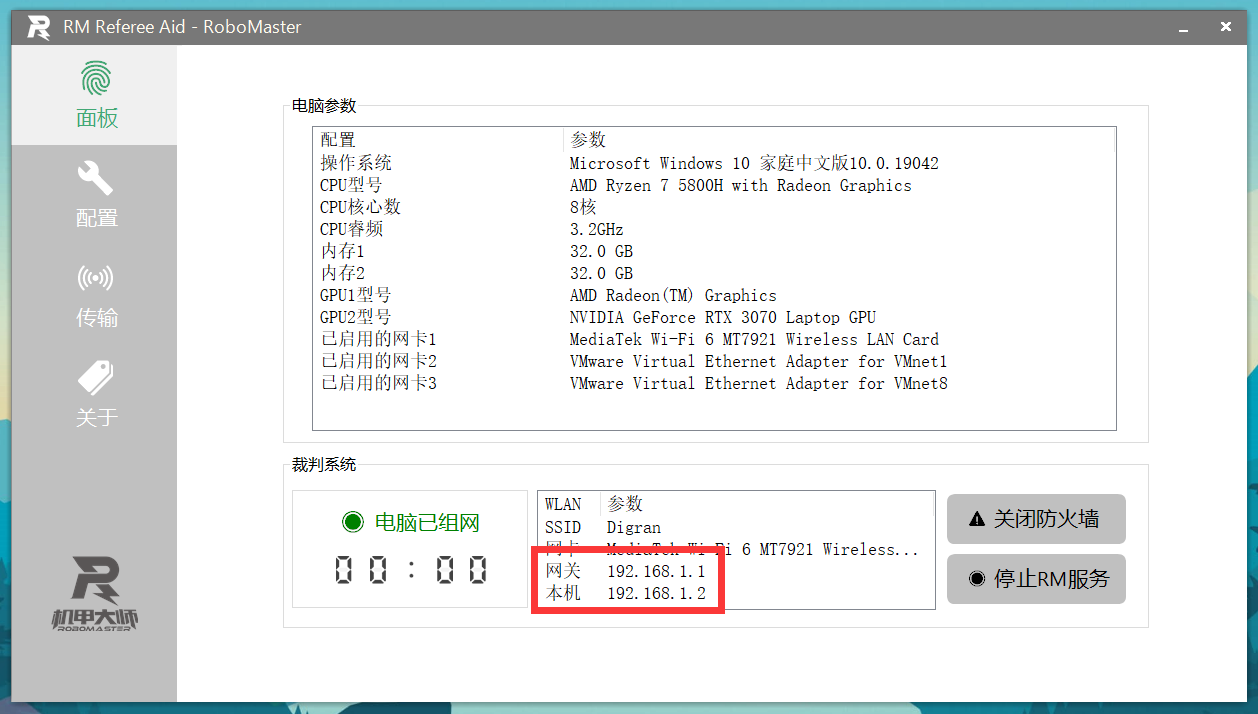Click the record dot icon on 停止RM服务

pyautogui.click(x=977, y=579)
